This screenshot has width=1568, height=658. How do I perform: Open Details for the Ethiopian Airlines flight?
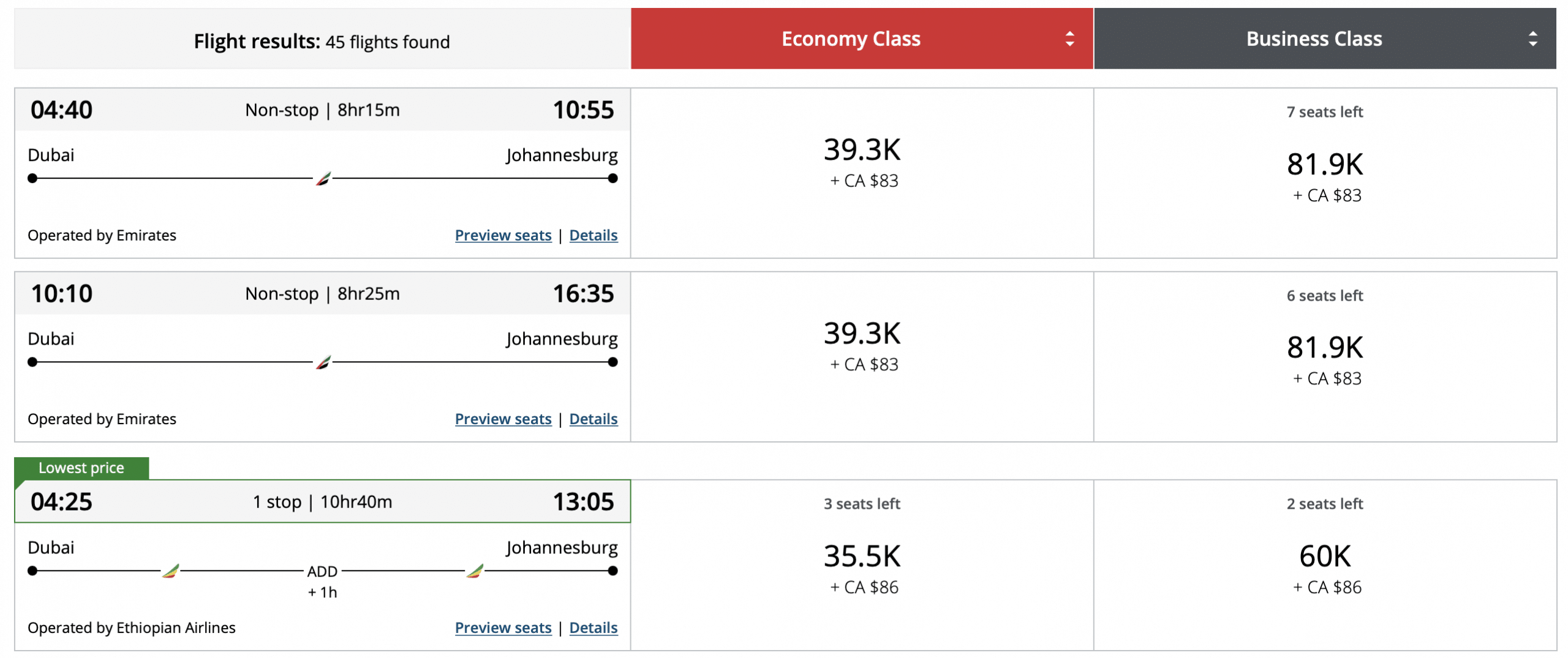click(593, 628)
